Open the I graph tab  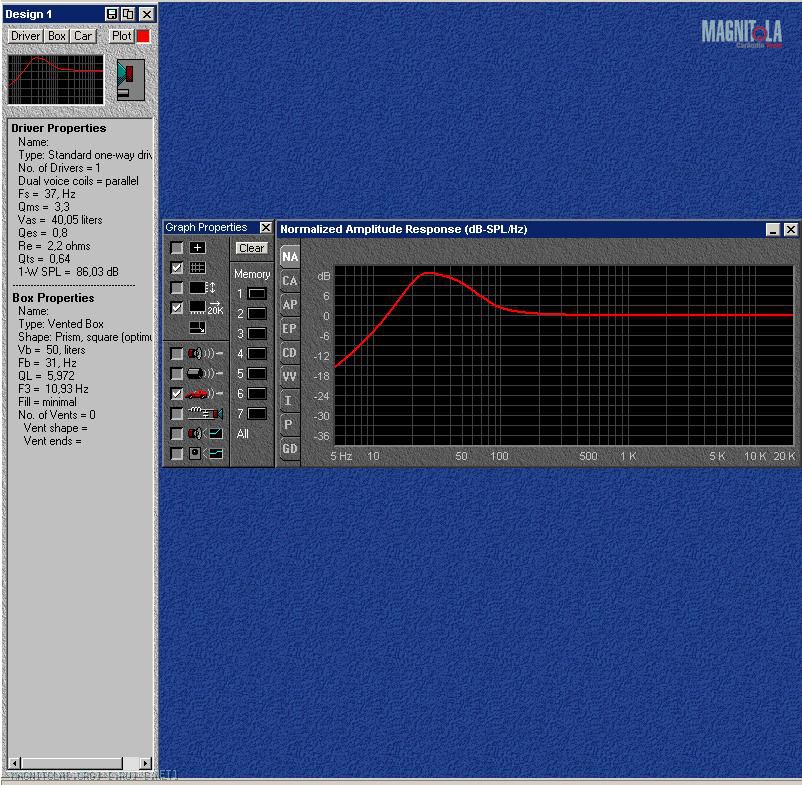[x=290, y=401]
